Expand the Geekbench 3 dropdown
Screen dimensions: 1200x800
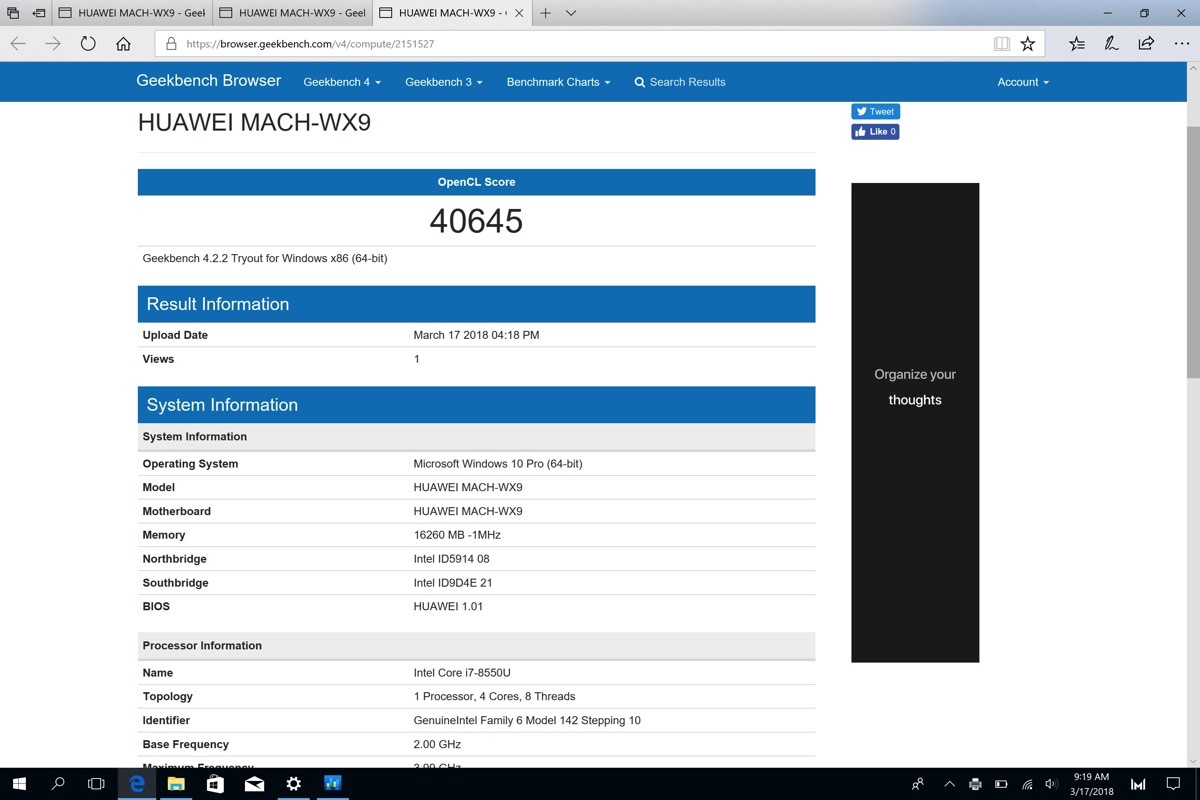click(444, 82)
